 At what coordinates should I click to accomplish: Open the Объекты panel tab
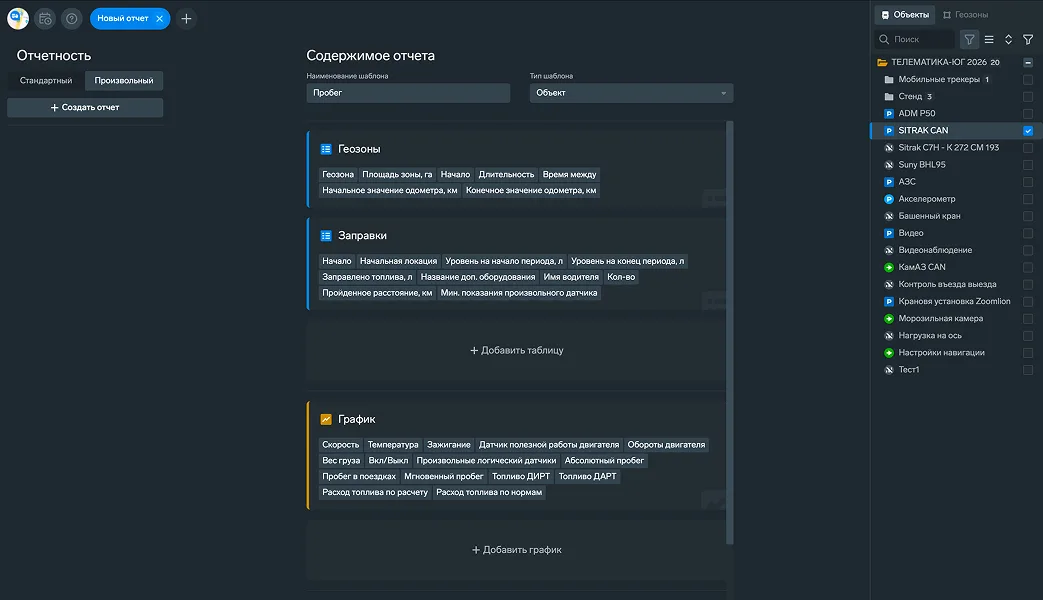pyautogui.click(x=905, y=15)
